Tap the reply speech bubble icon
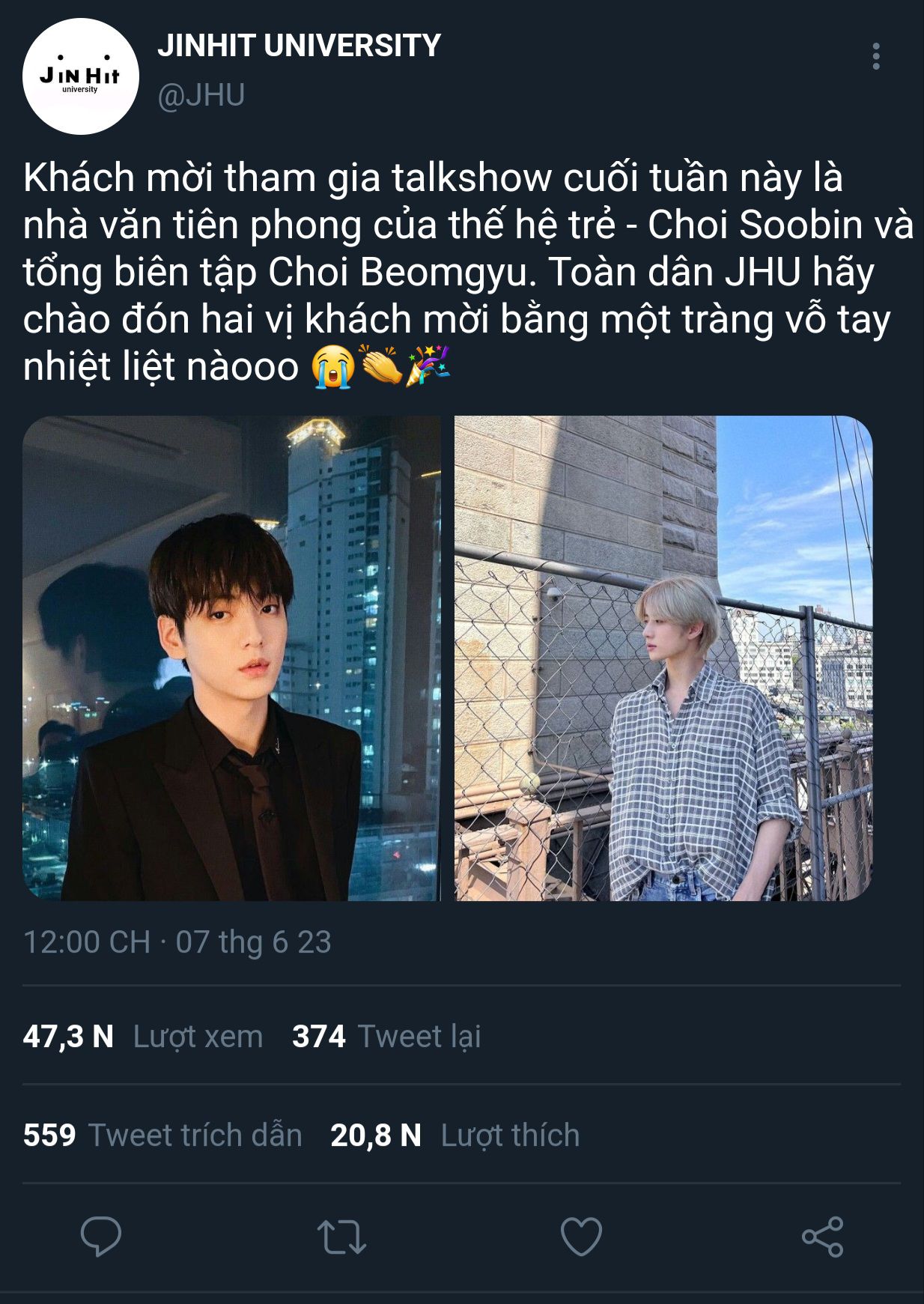Screen dimensions: 924x1304 [101, 1236]
